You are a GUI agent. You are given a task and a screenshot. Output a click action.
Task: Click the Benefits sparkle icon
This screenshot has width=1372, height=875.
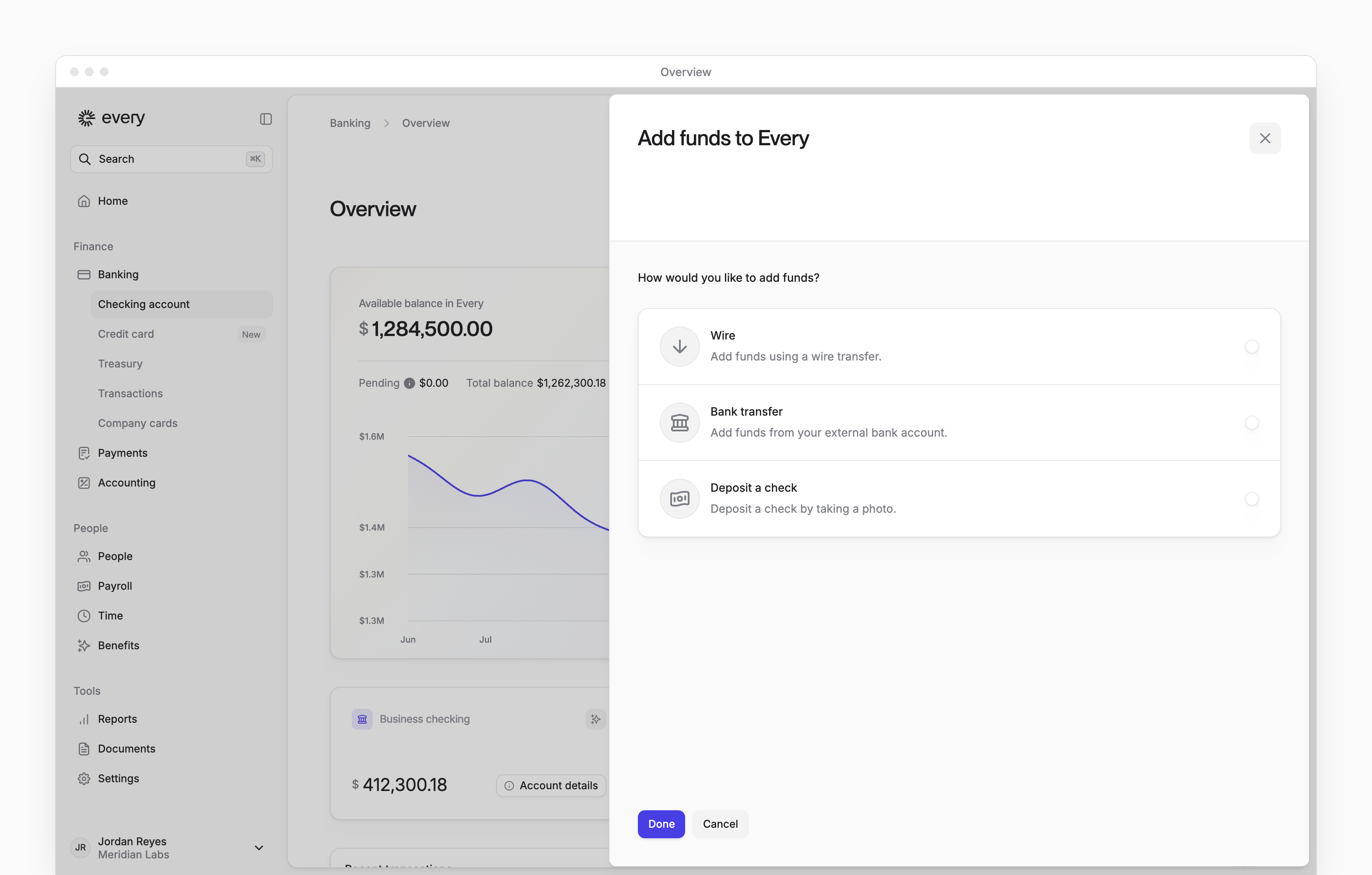pyautogui.click(x=84, y=645)
